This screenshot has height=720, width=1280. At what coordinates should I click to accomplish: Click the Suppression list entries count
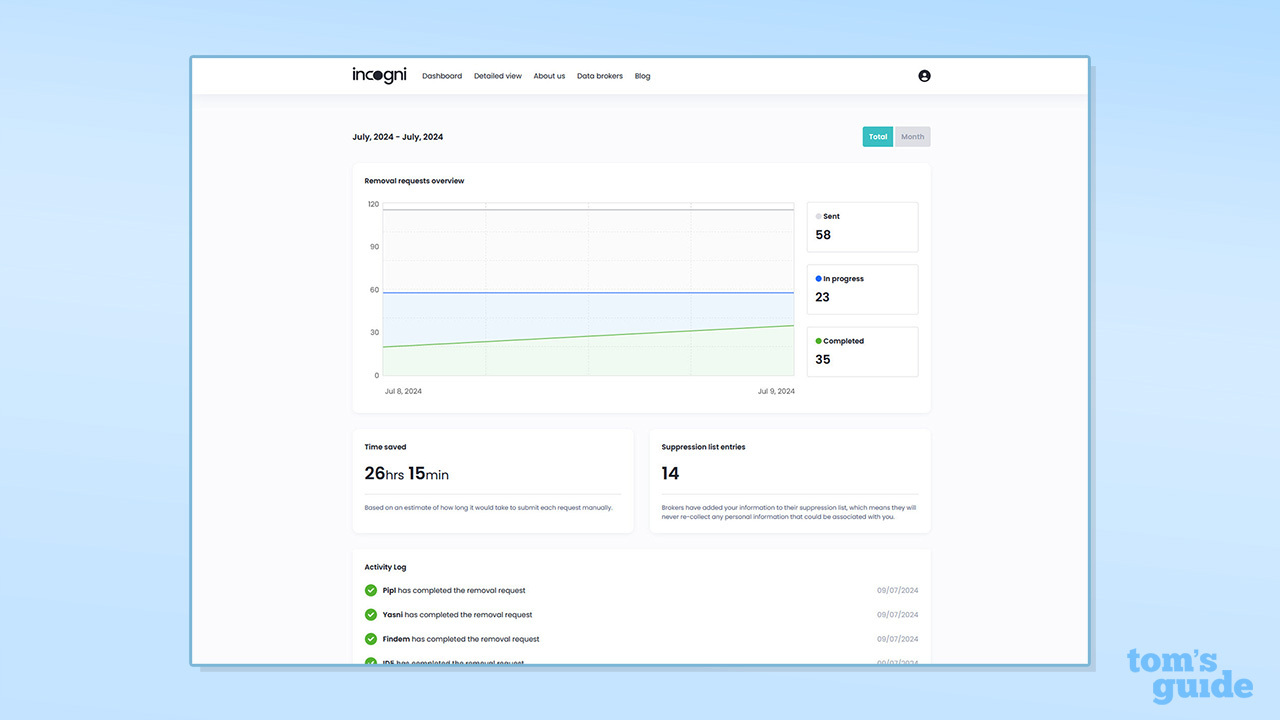(670, 473)
